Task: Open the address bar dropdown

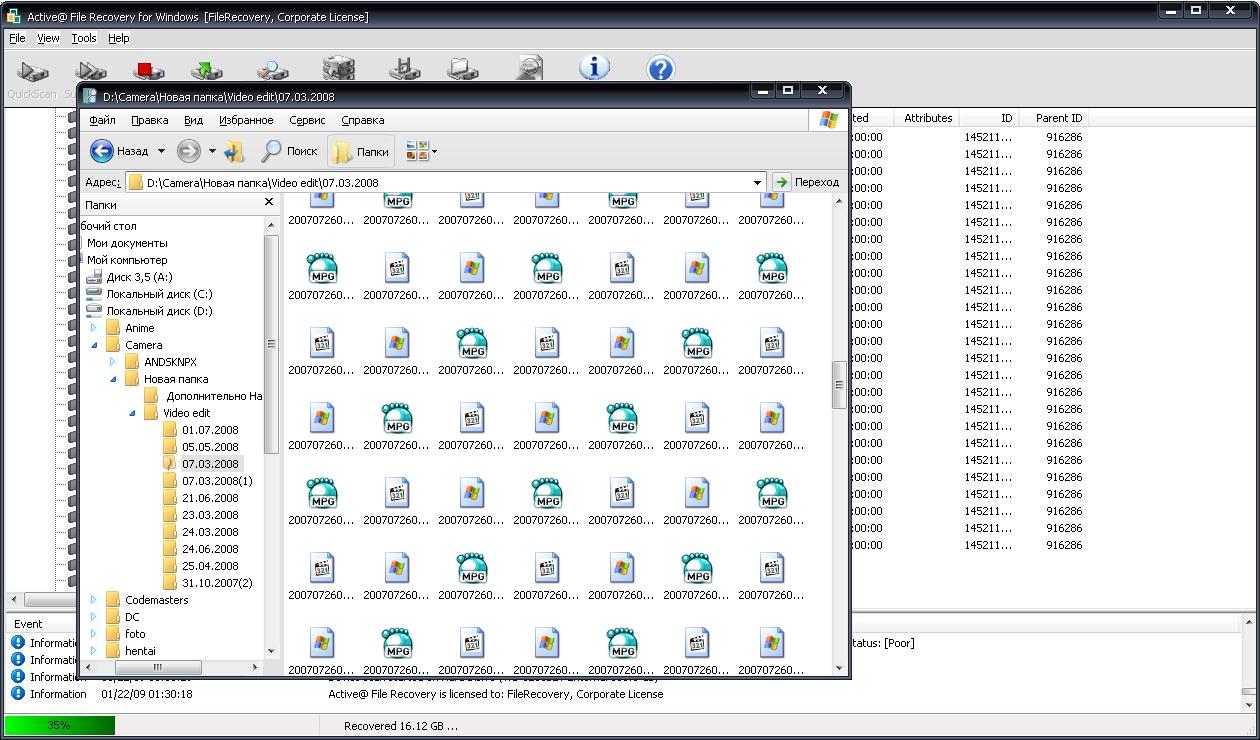Action: pos(758,182)
